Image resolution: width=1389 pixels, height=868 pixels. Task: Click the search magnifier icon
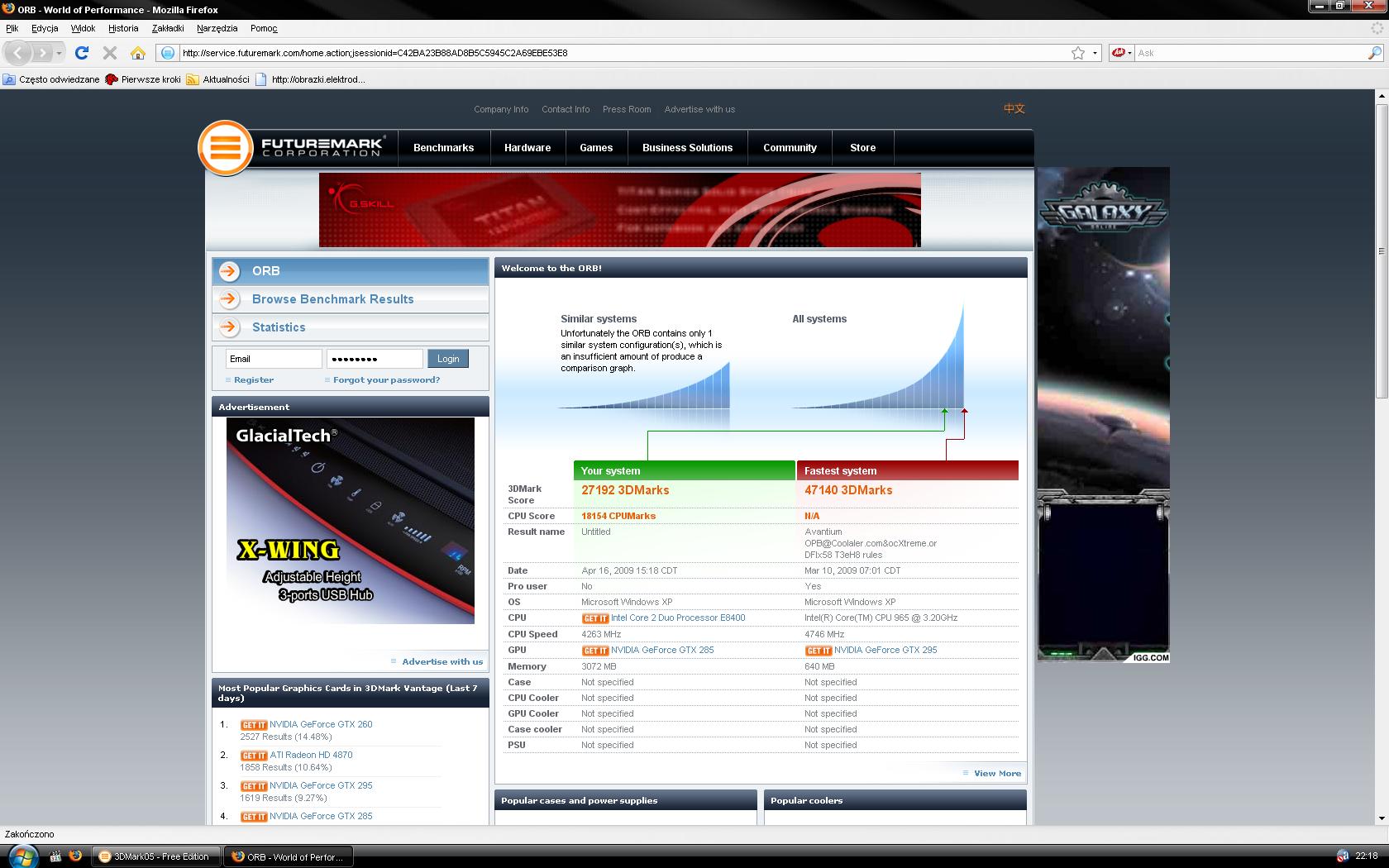pyautogui.click(x=1374, y=53)
